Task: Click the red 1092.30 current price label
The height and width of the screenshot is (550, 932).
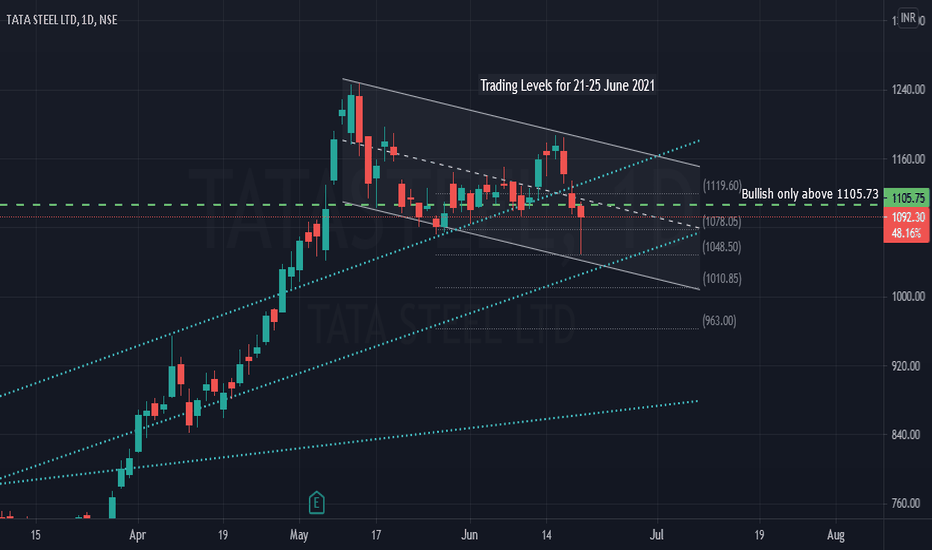Action: 908,217
